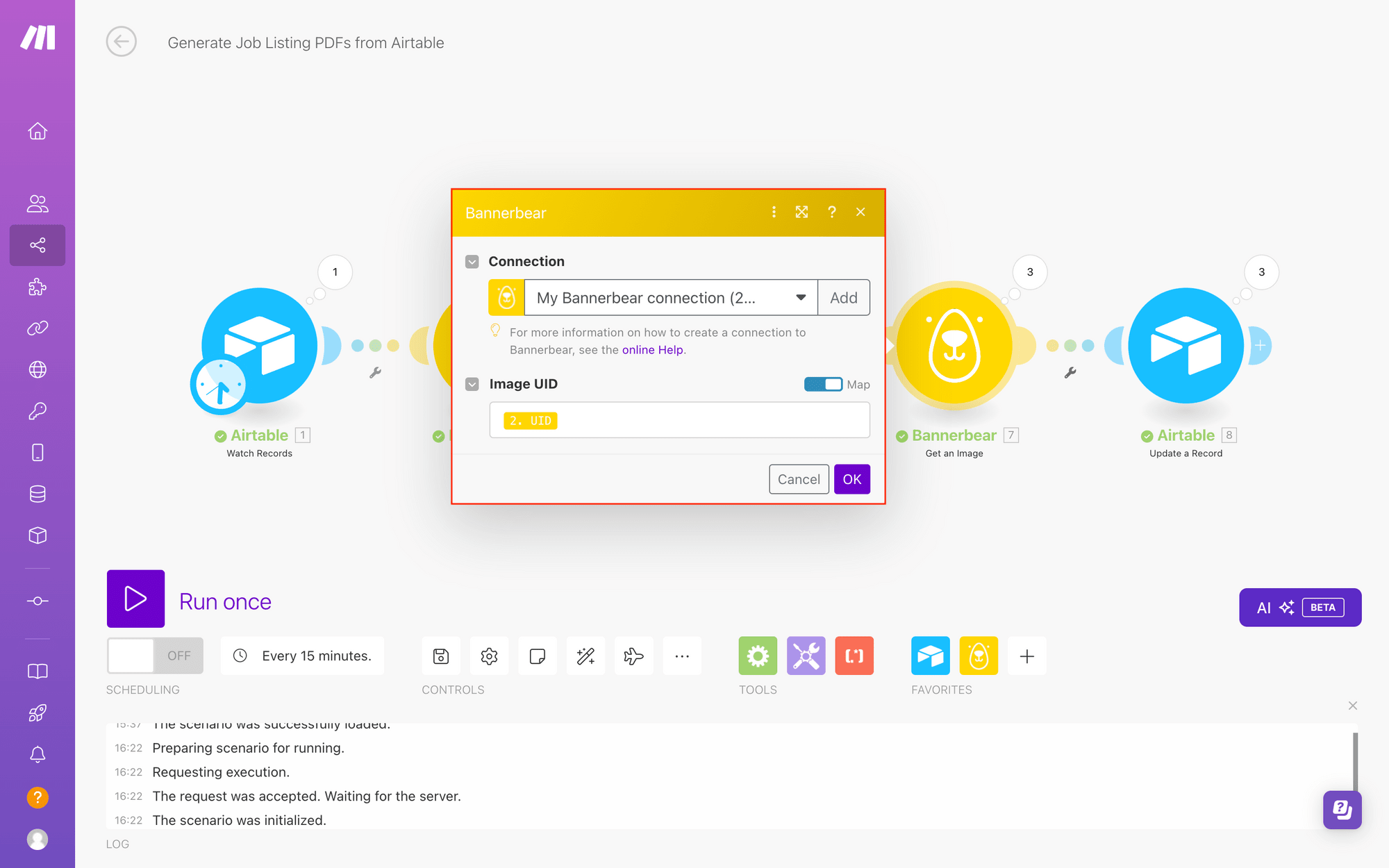Open scenario settings gear icon
This screenshot has height=868, width=1389.
point(489,656)
